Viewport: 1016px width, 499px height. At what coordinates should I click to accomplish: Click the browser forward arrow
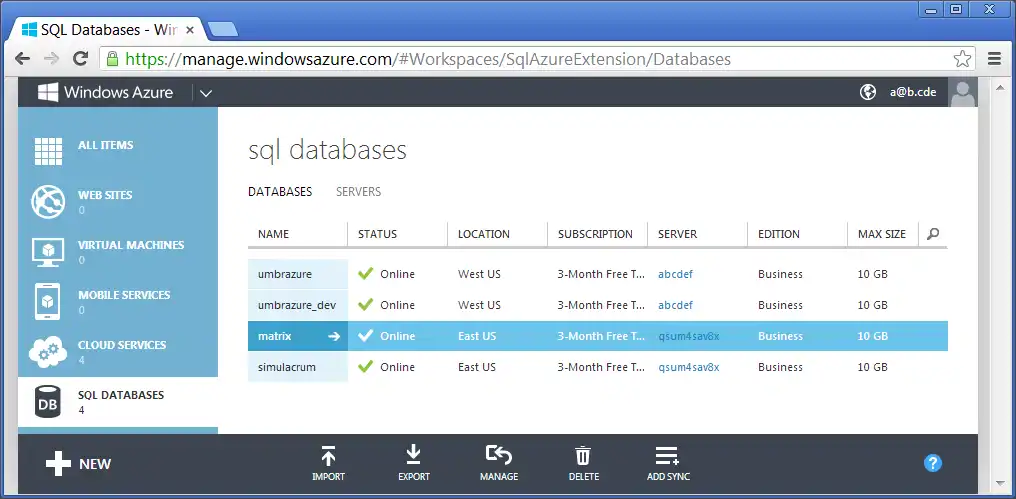point(51,59)
